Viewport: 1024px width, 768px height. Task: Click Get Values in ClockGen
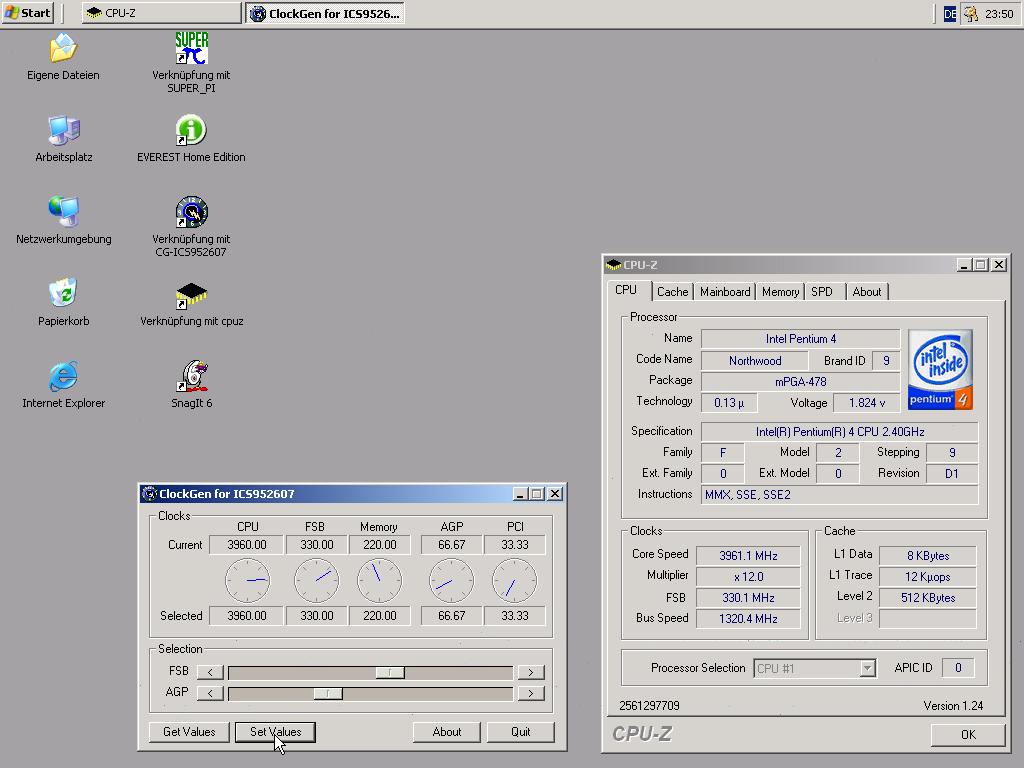pyautogui.click(x=189, y=732)
